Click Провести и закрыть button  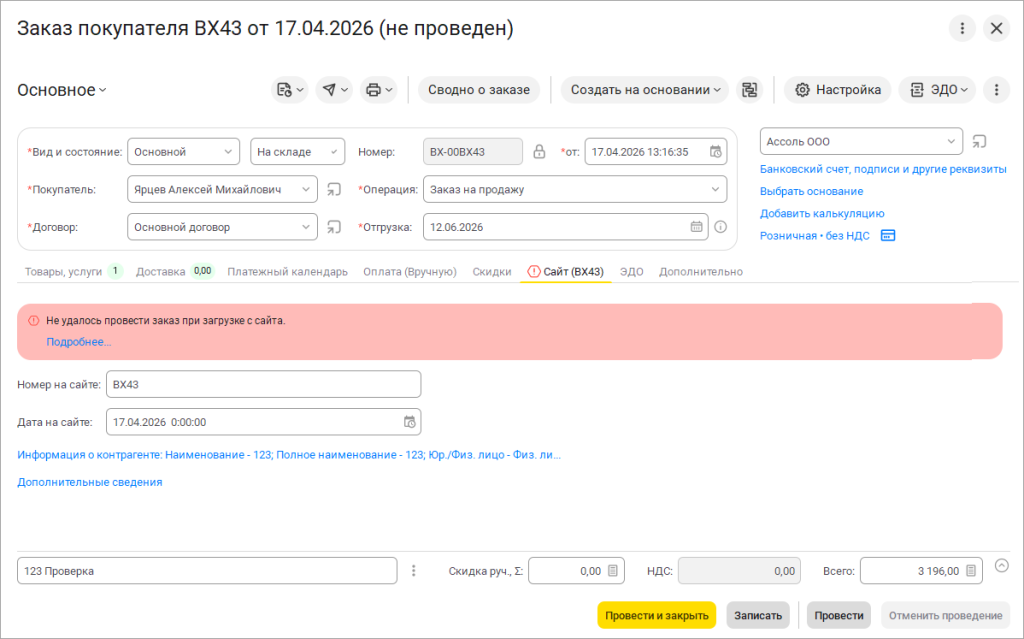pos(656,615)
